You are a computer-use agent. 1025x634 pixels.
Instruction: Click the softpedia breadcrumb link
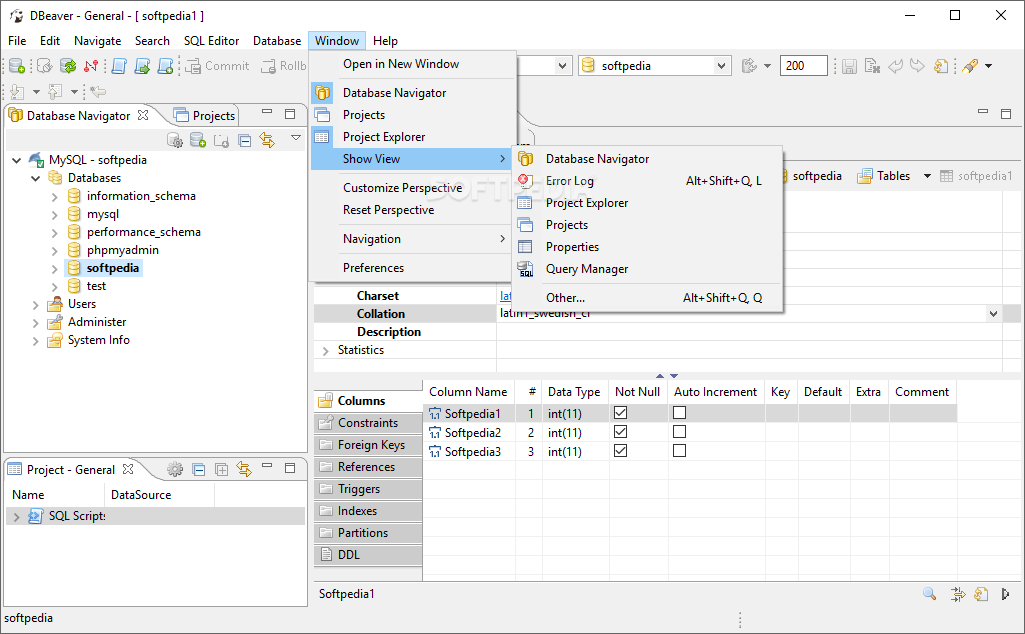point(817,176)
